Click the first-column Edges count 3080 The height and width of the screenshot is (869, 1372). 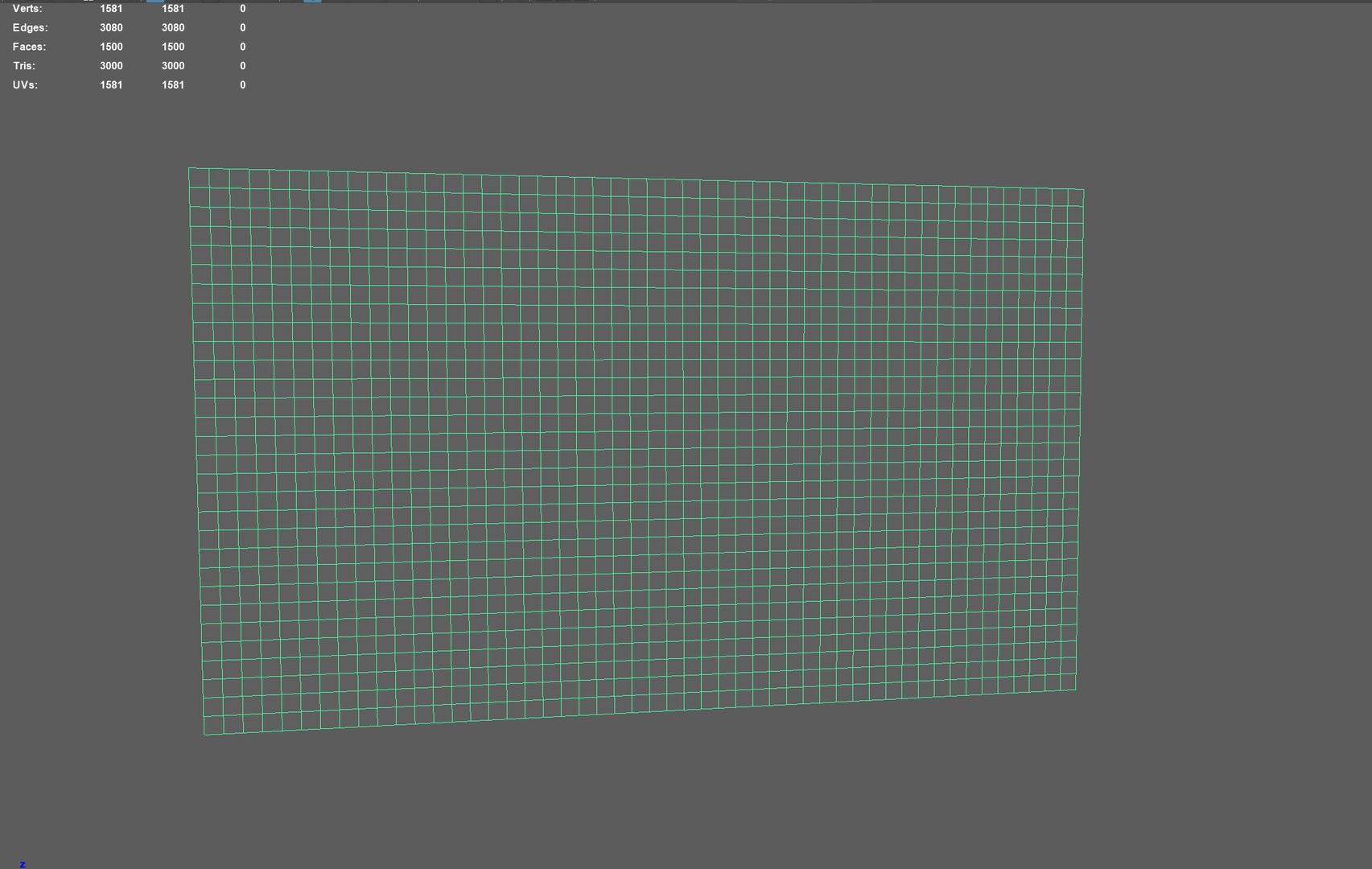click(x=111, y=27)
